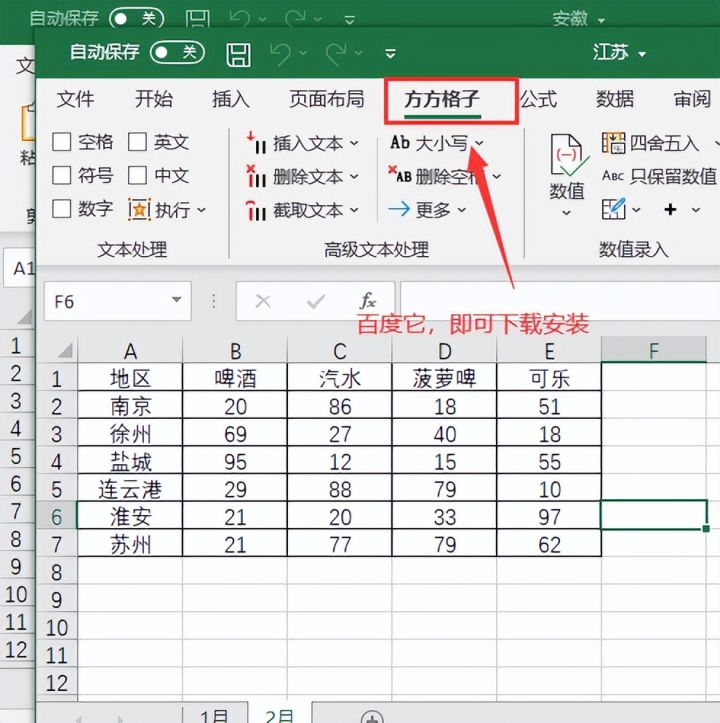
Task: Click the formula bar Cancel X icon
Action: [263, 302]
